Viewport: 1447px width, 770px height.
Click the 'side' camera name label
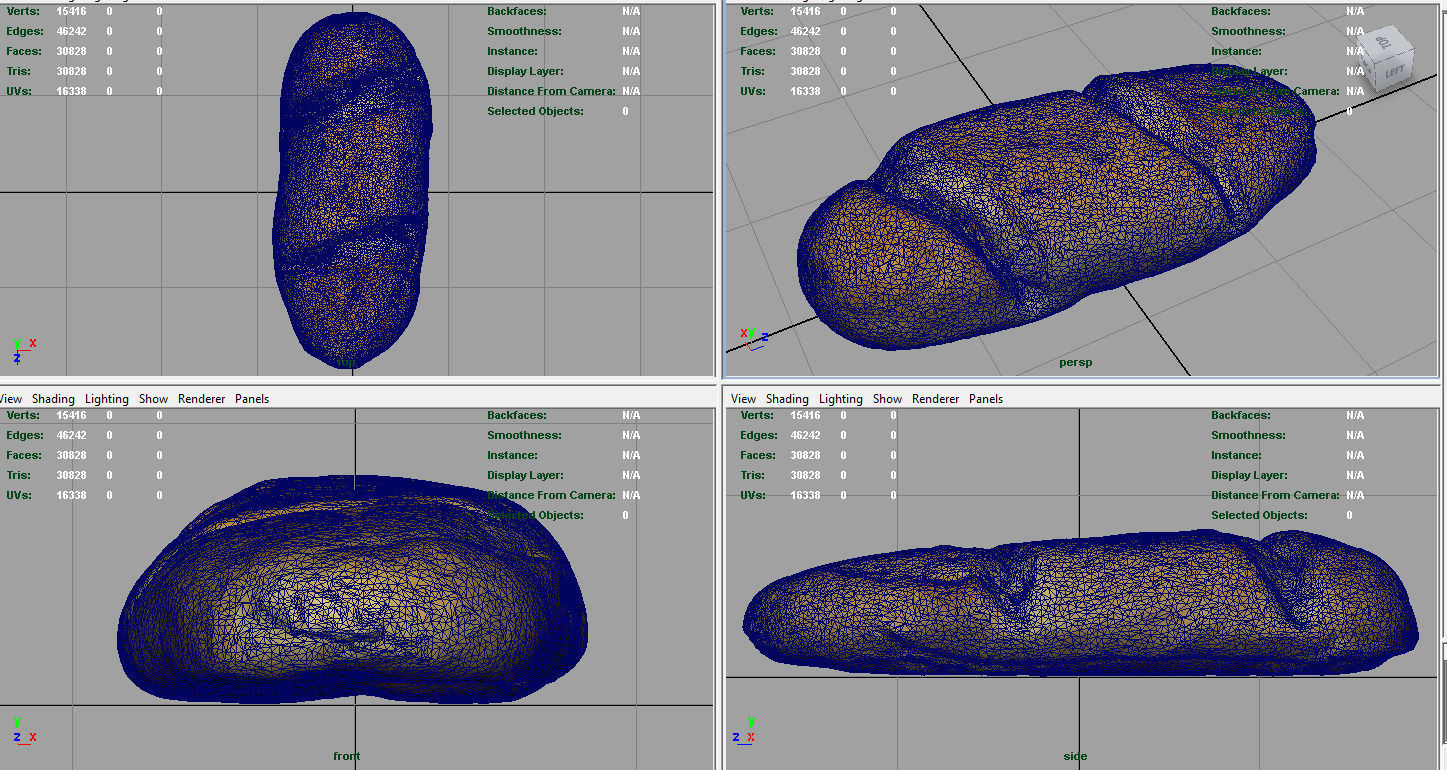(x=1075, y=756)
